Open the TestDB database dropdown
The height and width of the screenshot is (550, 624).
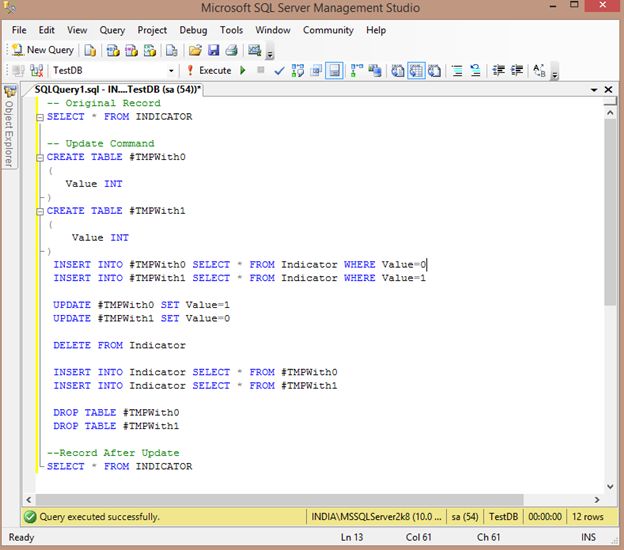click(171, 71)
